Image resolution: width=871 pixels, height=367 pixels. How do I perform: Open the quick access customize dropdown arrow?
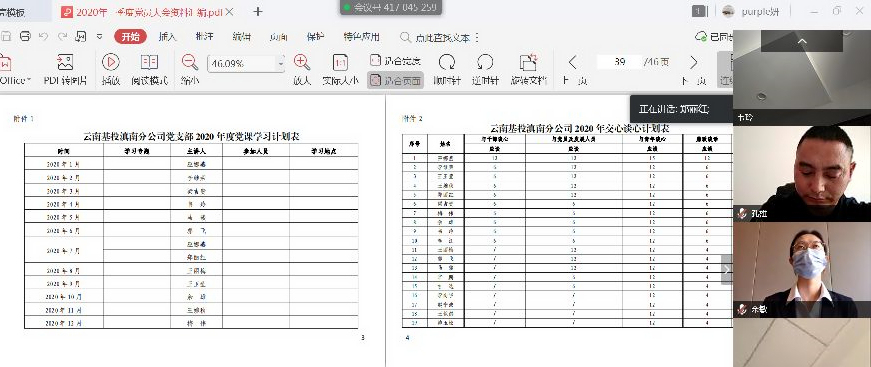point(99,37)
